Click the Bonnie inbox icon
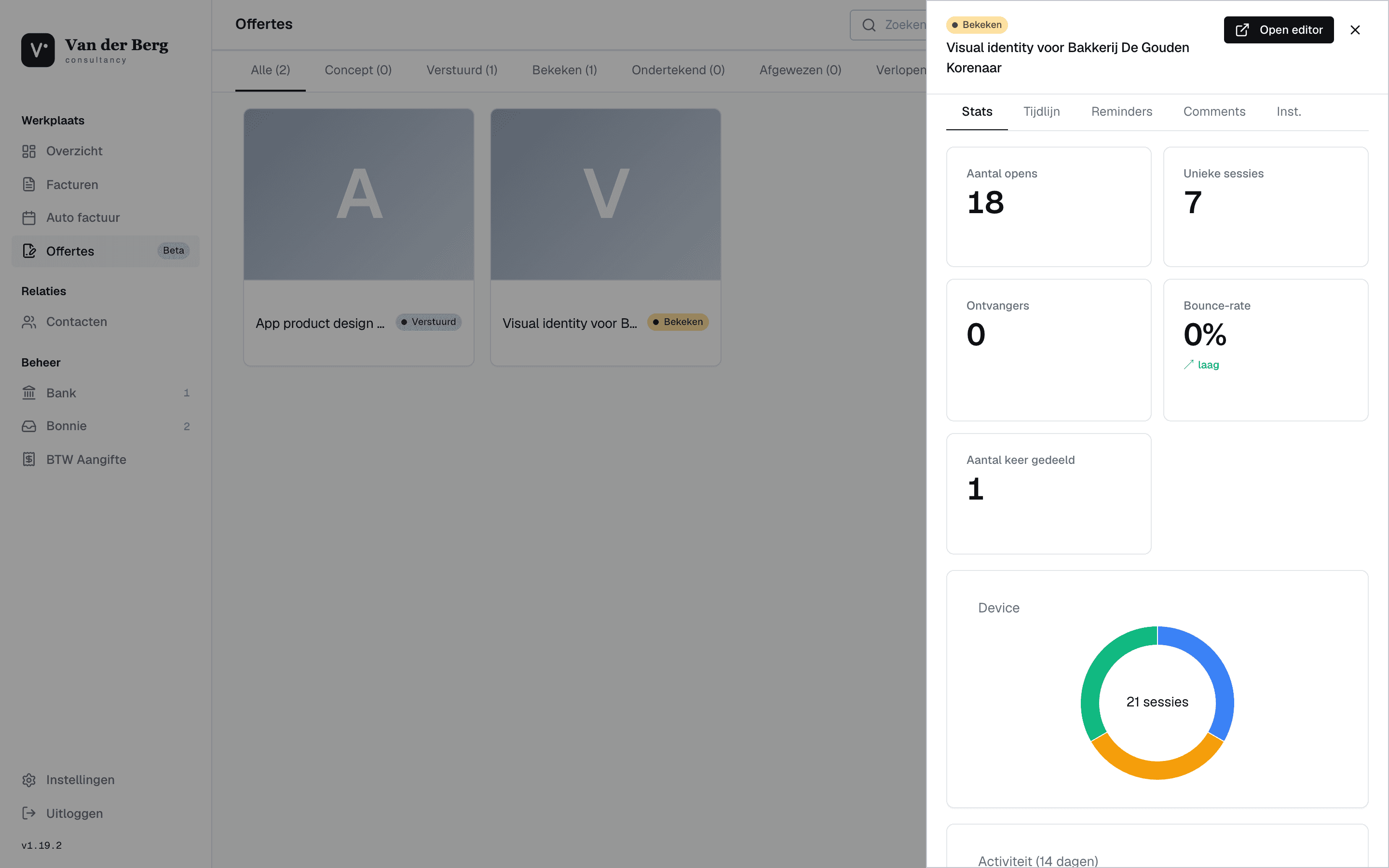 pos(29,426)
